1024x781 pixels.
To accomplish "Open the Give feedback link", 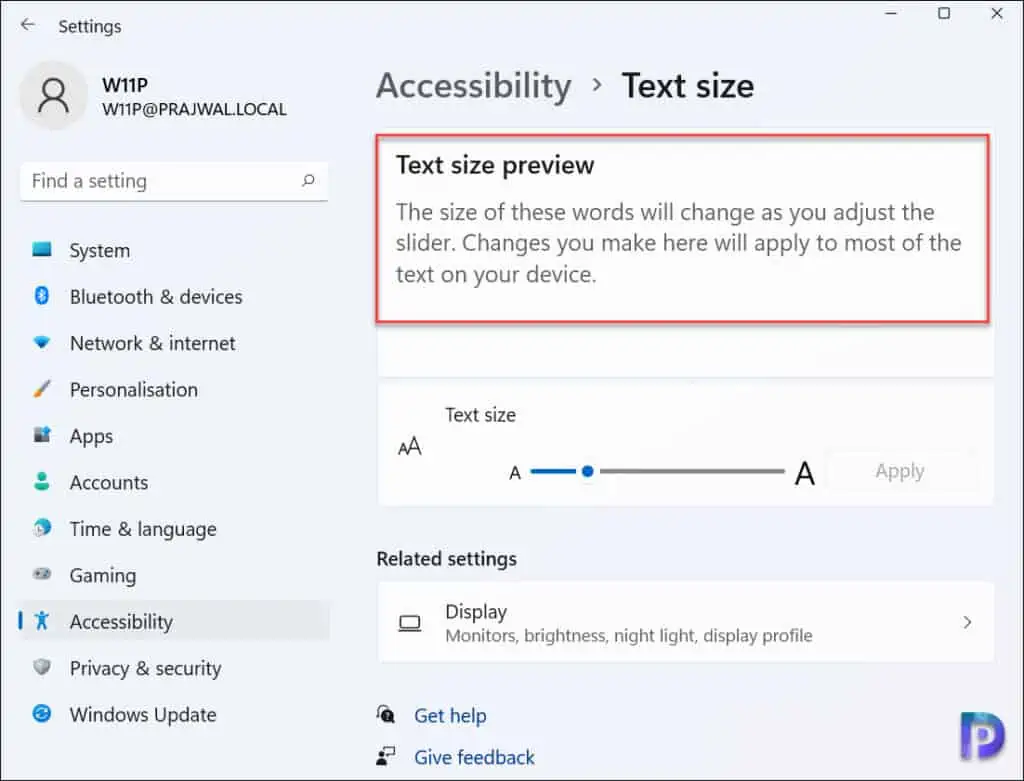I will [474, 757].
